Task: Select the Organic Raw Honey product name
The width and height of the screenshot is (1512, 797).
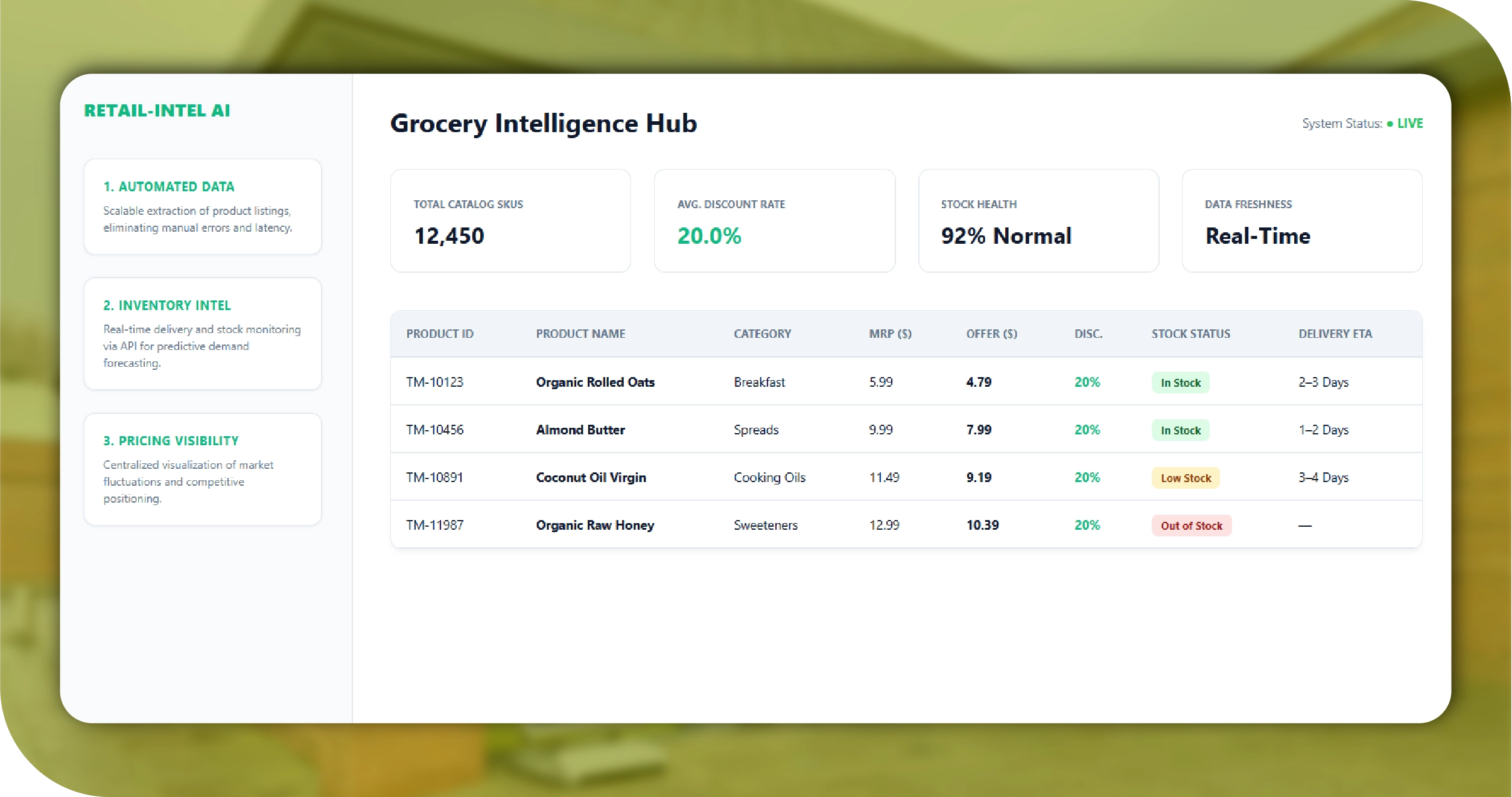Action: 595,525
